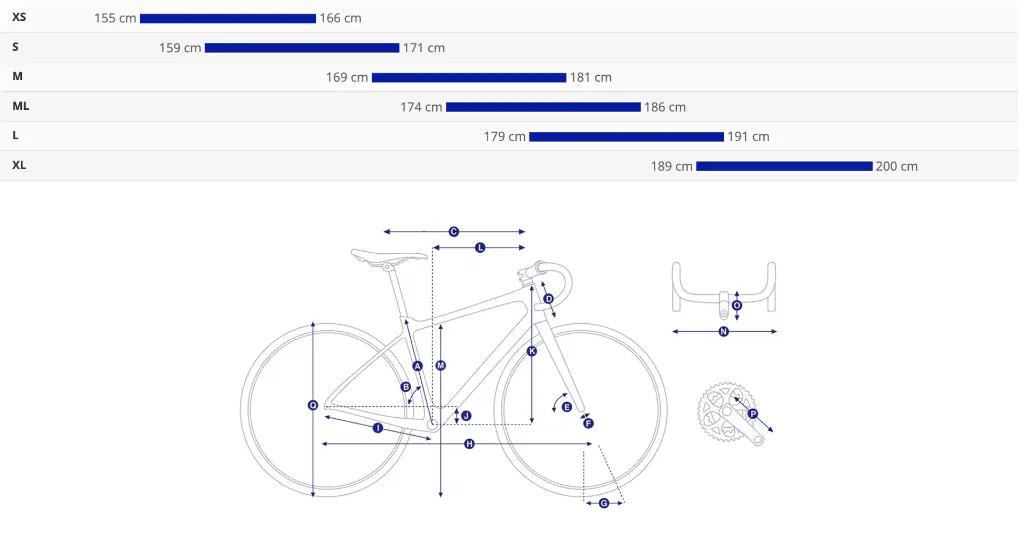Click the K marker on the head tube line
The width and height of the screenshot is (1024, 536).
(x=532, y=351)
